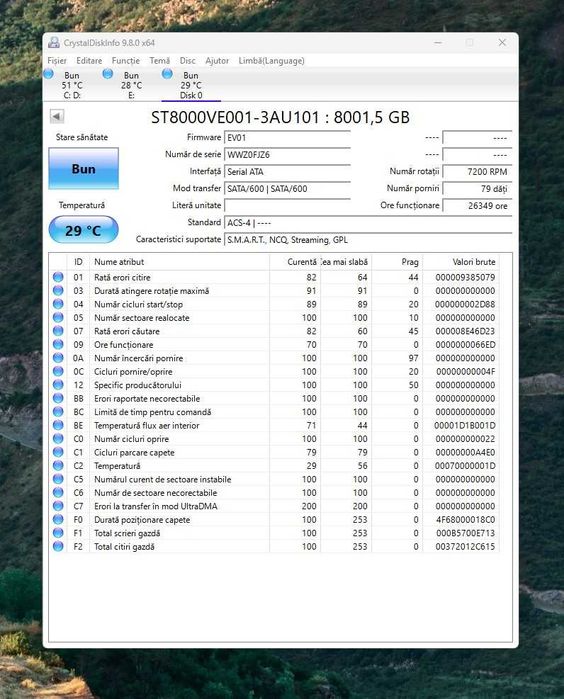Click status icon for Număr sectoare realocate
The image size is (564, 699).
pyautogui.click(x=58, y=317)
